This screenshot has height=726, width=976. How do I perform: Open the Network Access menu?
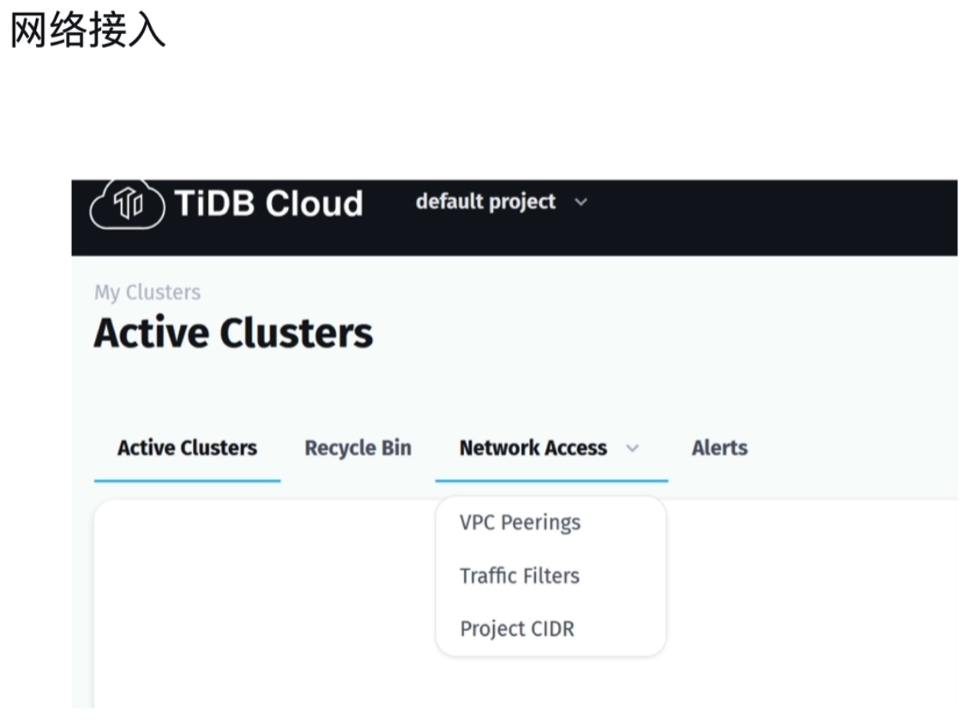coord(533,448)
